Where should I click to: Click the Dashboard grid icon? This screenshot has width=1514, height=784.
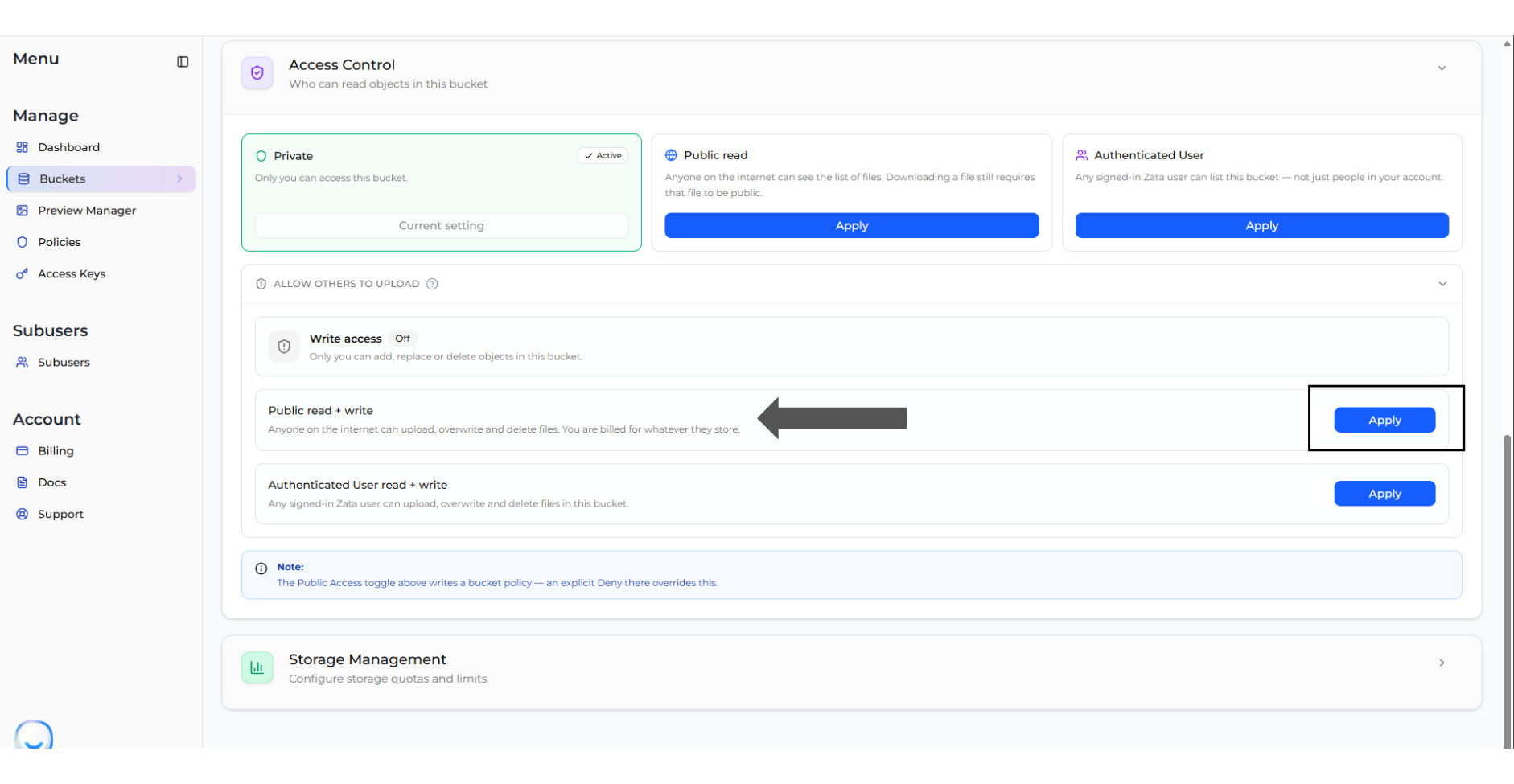tap(23, 147)
